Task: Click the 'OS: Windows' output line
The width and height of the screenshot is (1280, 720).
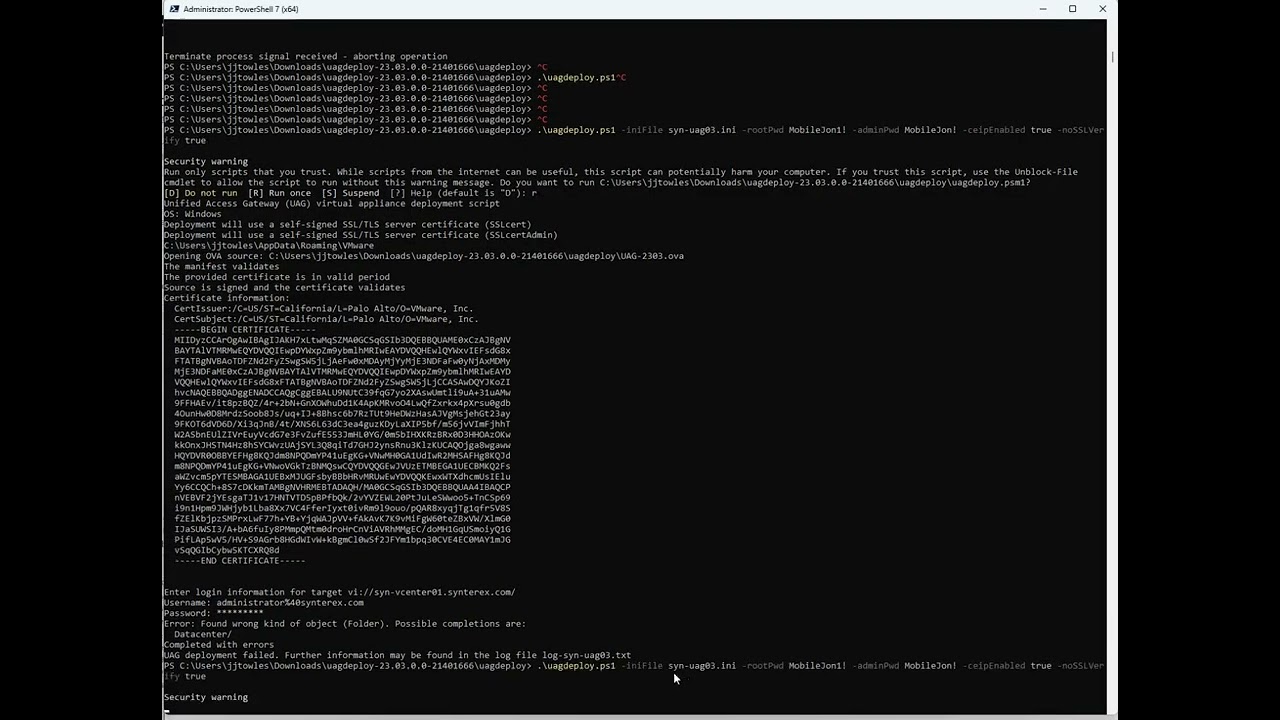Action: [x=193, y=214]
